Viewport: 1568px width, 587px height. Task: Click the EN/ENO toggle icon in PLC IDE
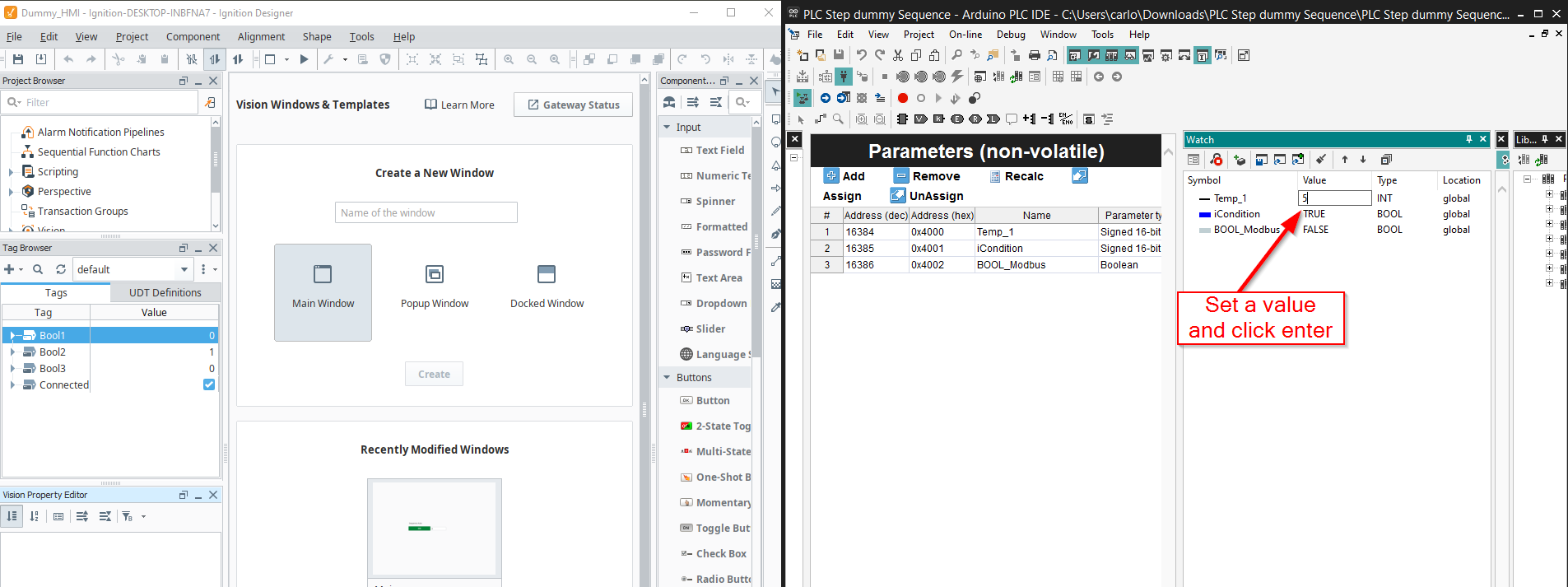coord(1066,119)
